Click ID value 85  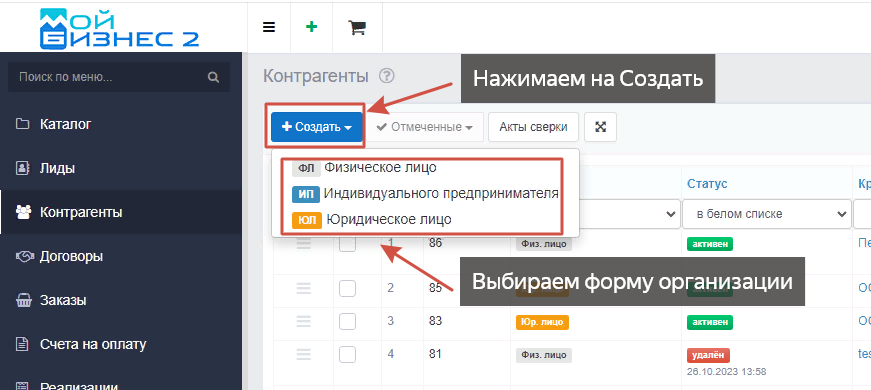point(436,287)
